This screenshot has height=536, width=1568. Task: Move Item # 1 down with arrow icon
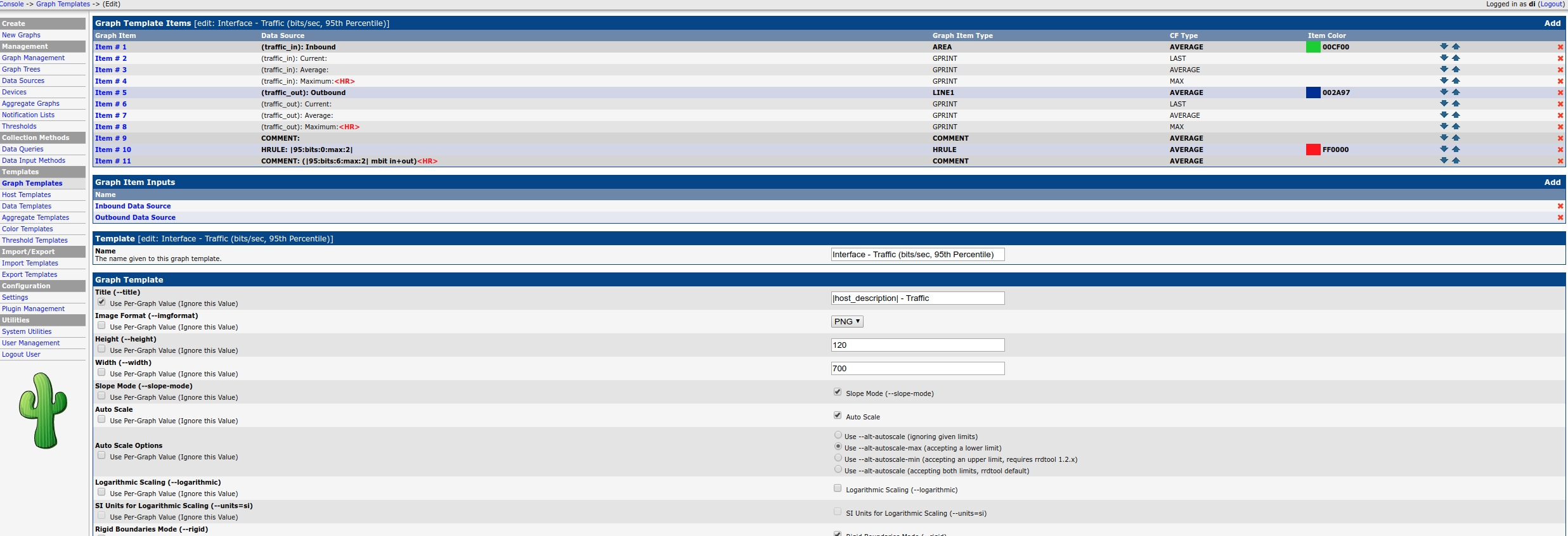[x=1444, y=46]
